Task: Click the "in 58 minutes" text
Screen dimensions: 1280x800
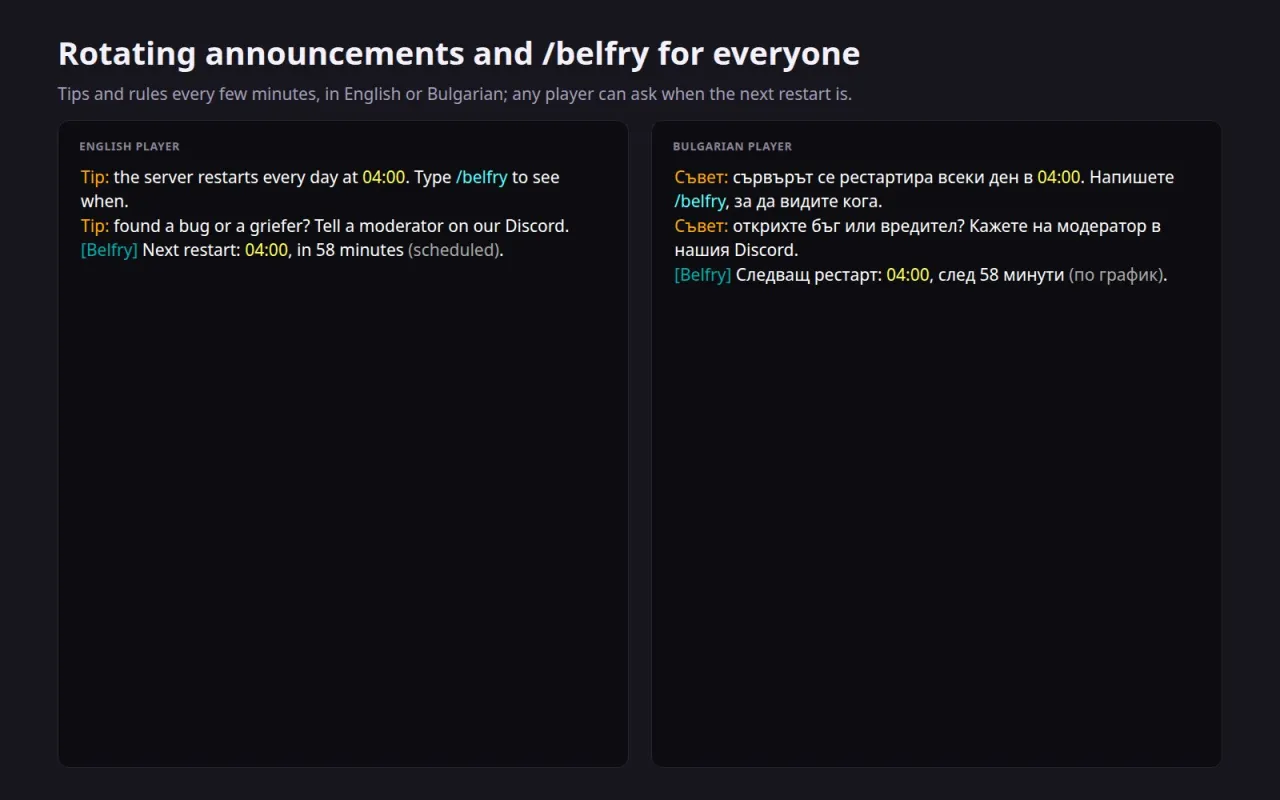Action: (x=350, y=250)
